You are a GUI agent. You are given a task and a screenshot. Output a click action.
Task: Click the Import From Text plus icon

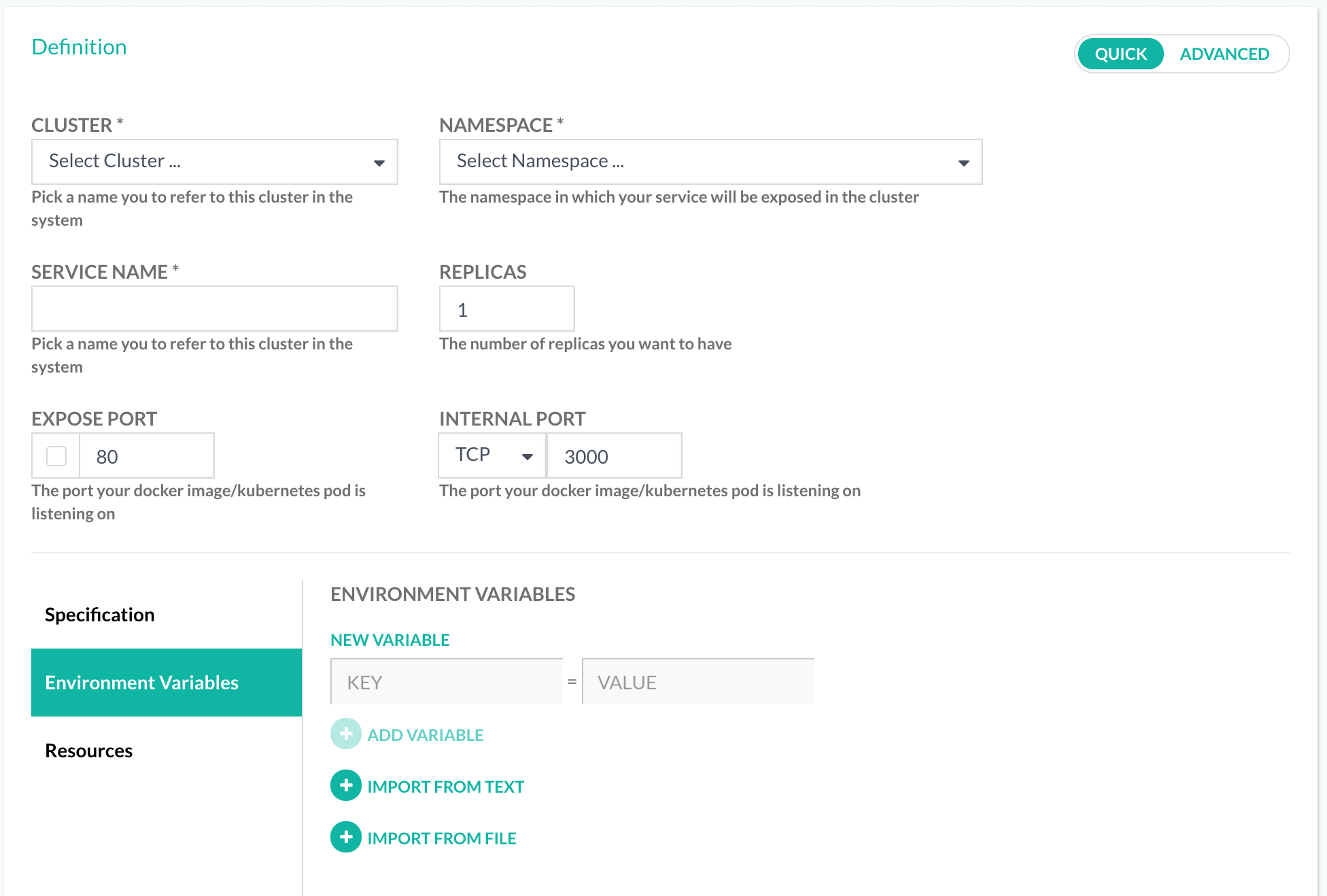pos(346,786)
